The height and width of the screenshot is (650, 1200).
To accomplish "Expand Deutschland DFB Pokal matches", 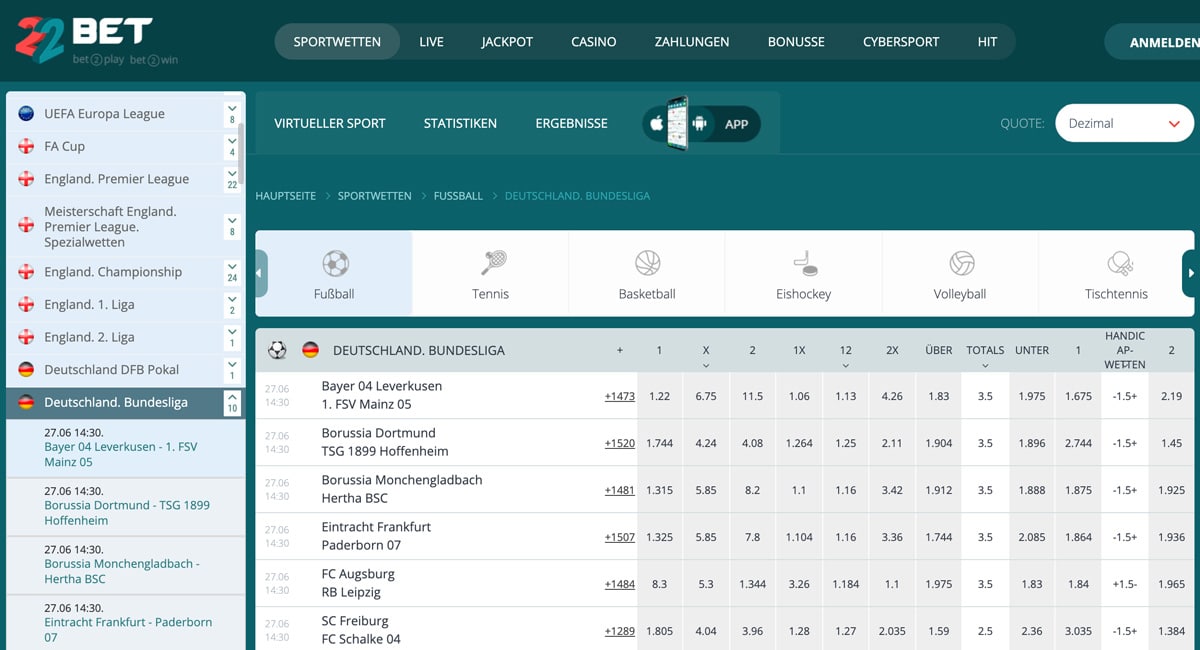I will pyautogui.click(x=232, y=369).
